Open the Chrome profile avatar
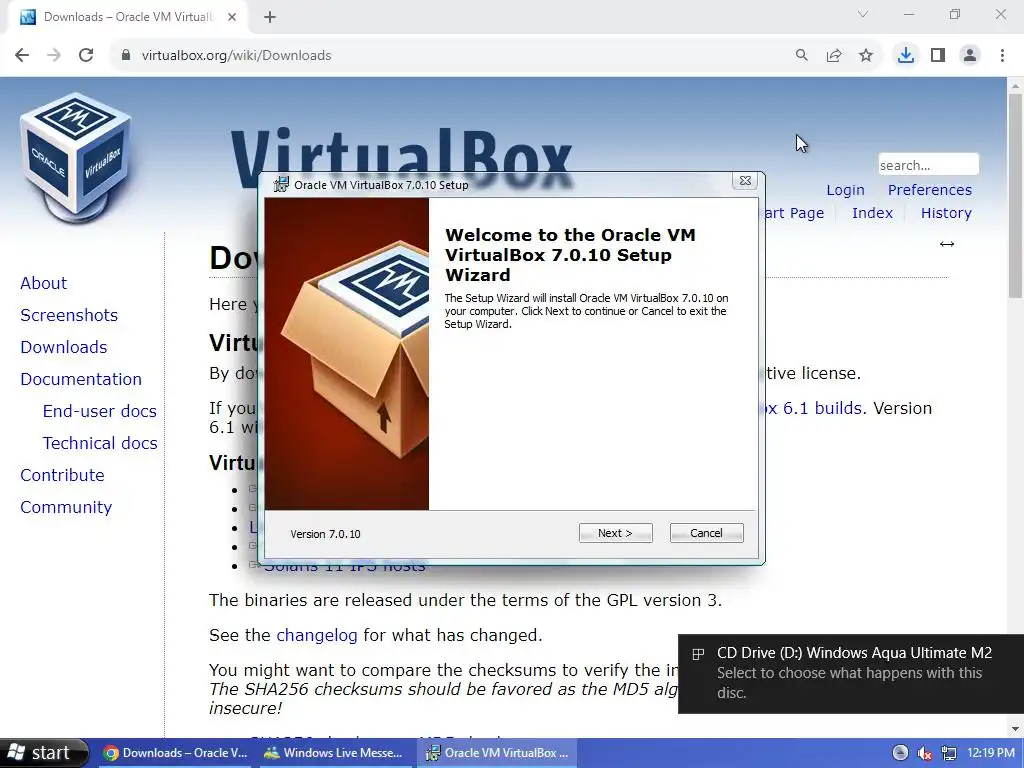Screen dimensions: 1024x768 click(x=970, y=56)
